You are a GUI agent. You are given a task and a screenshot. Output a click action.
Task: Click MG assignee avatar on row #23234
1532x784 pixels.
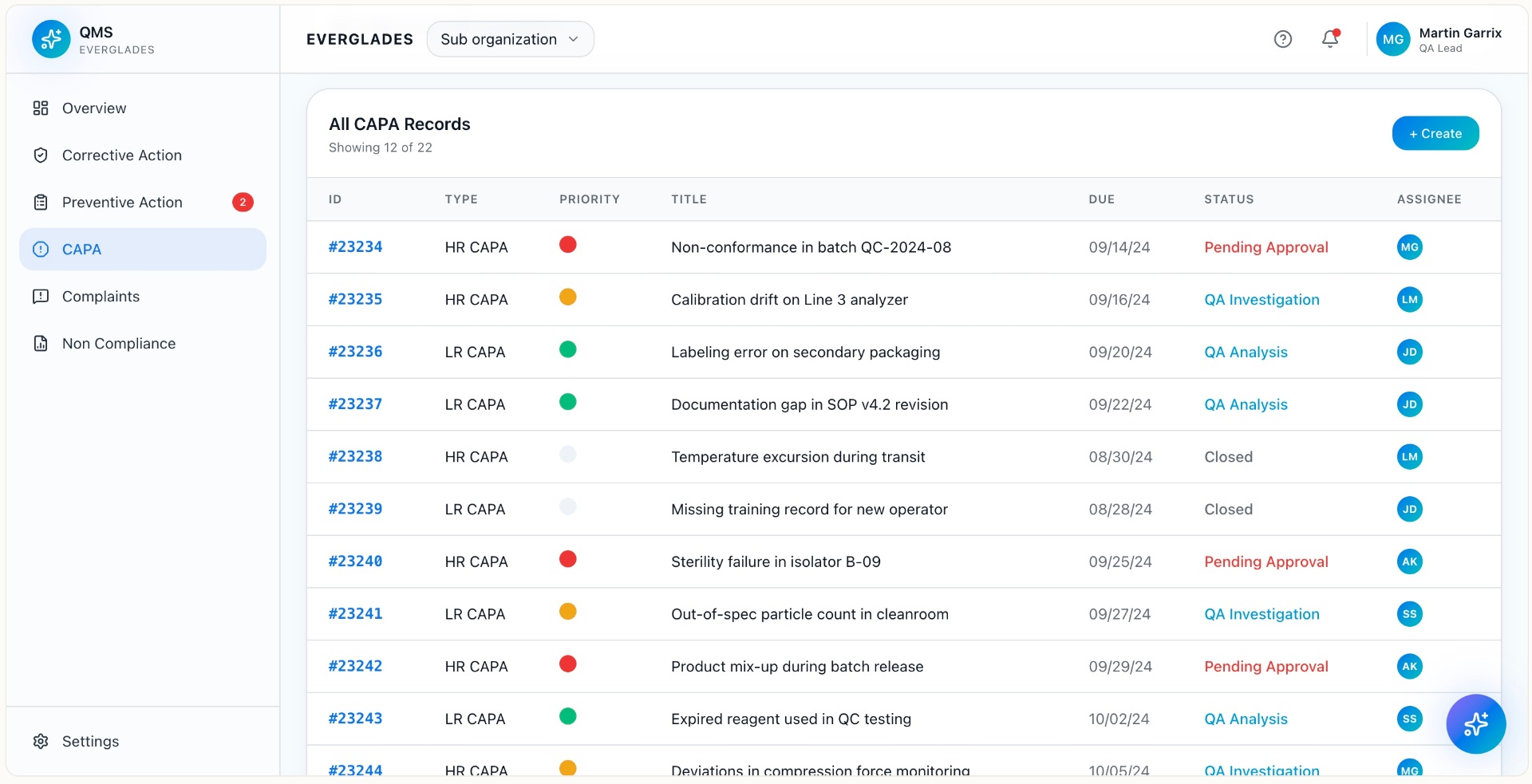[1409, 247]
